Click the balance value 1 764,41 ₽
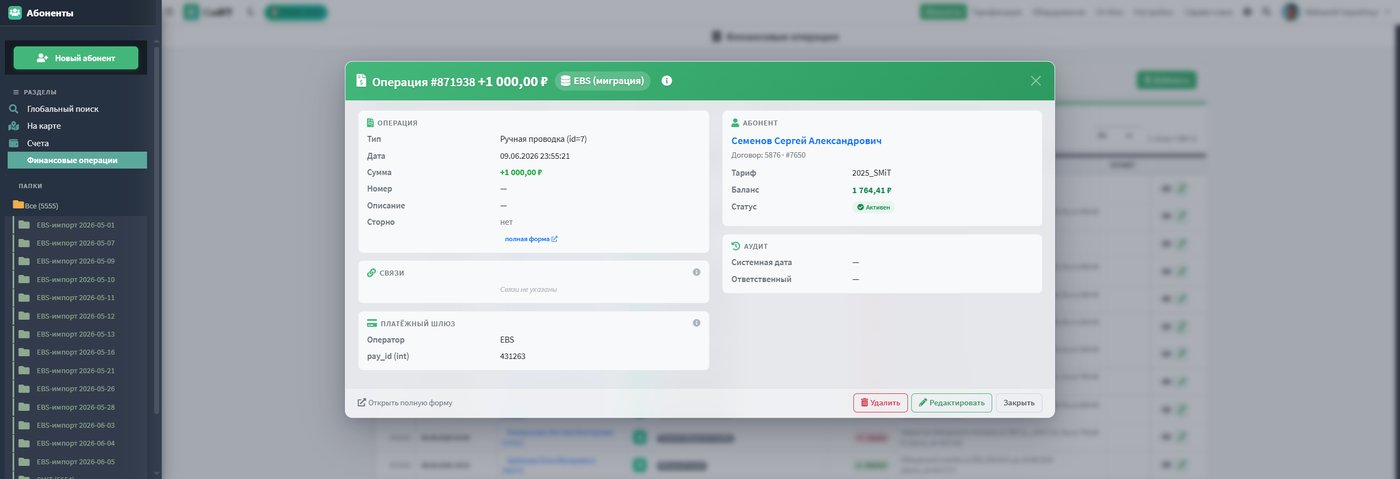 pyautogui.click(x=872, y=190)
